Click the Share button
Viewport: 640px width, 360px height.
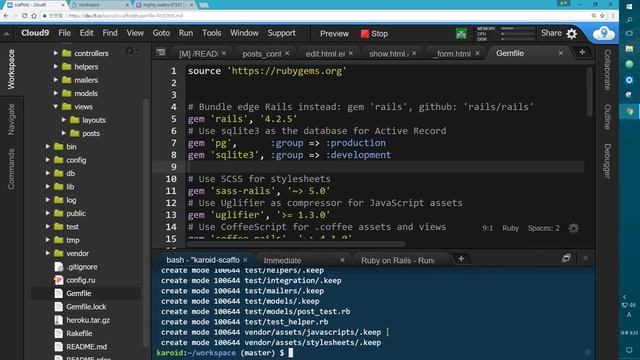pyautogui.click(x=551, y=33)
